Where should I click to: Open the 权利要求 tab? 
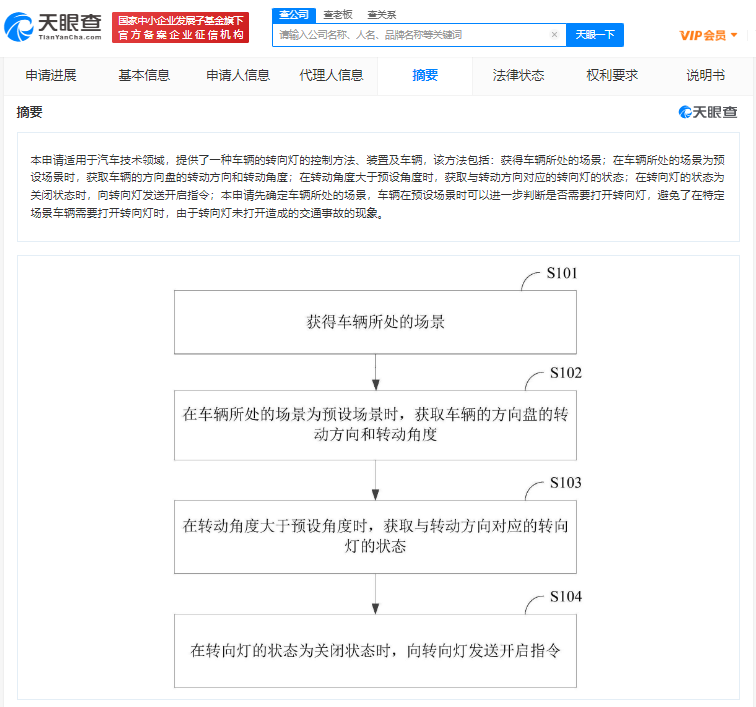click(612, 75)
